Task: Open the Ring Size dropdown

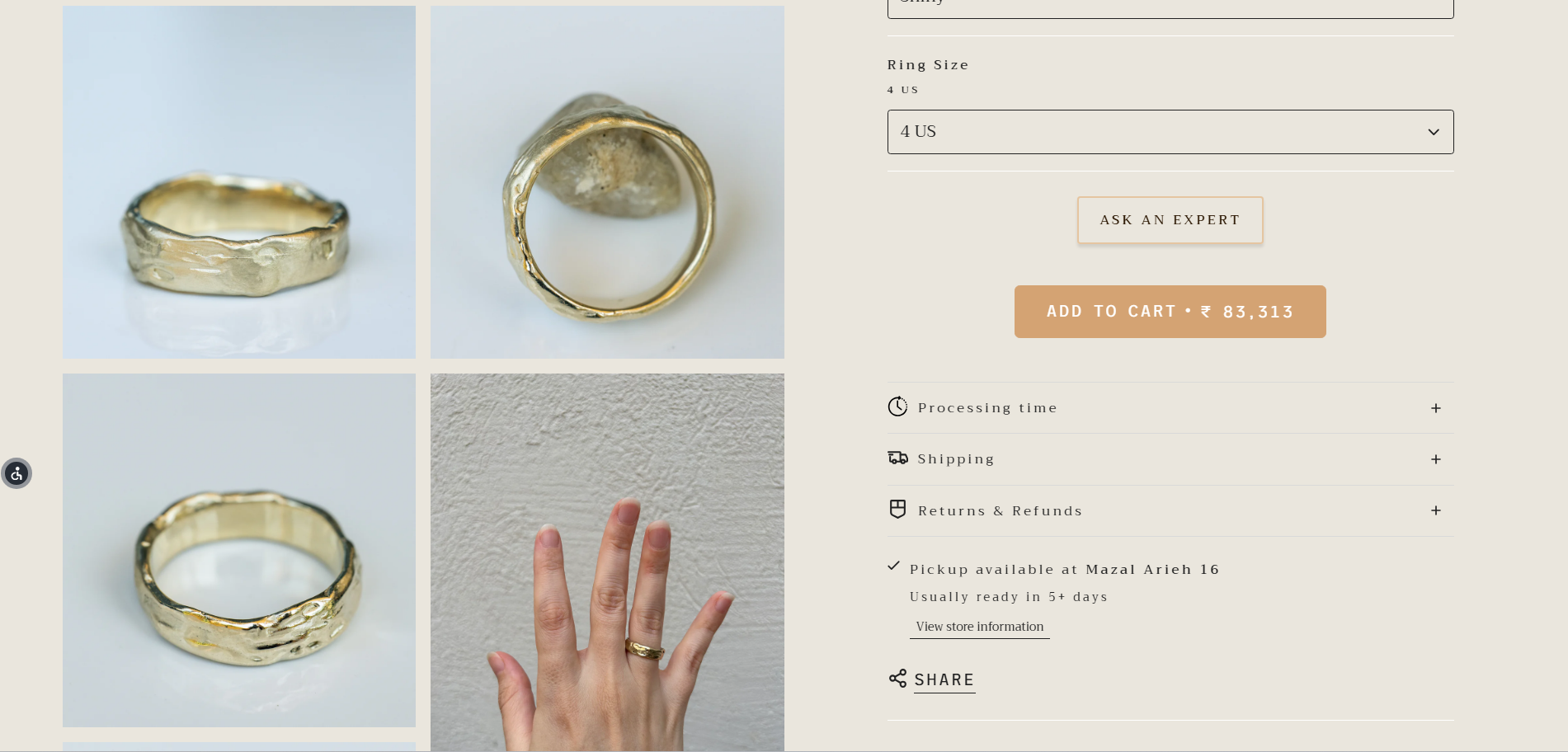Action: pos(1170,132)
